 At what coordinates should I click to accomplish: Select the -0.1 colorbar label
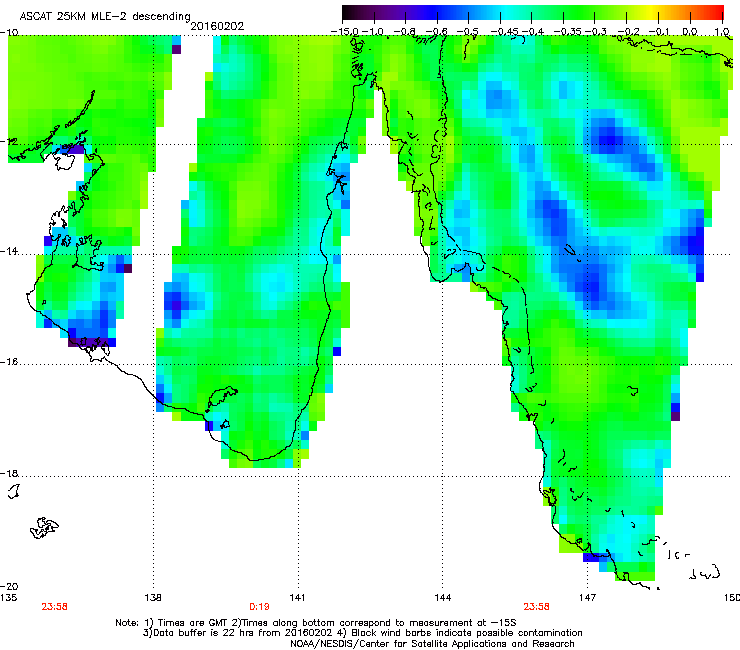659,32
